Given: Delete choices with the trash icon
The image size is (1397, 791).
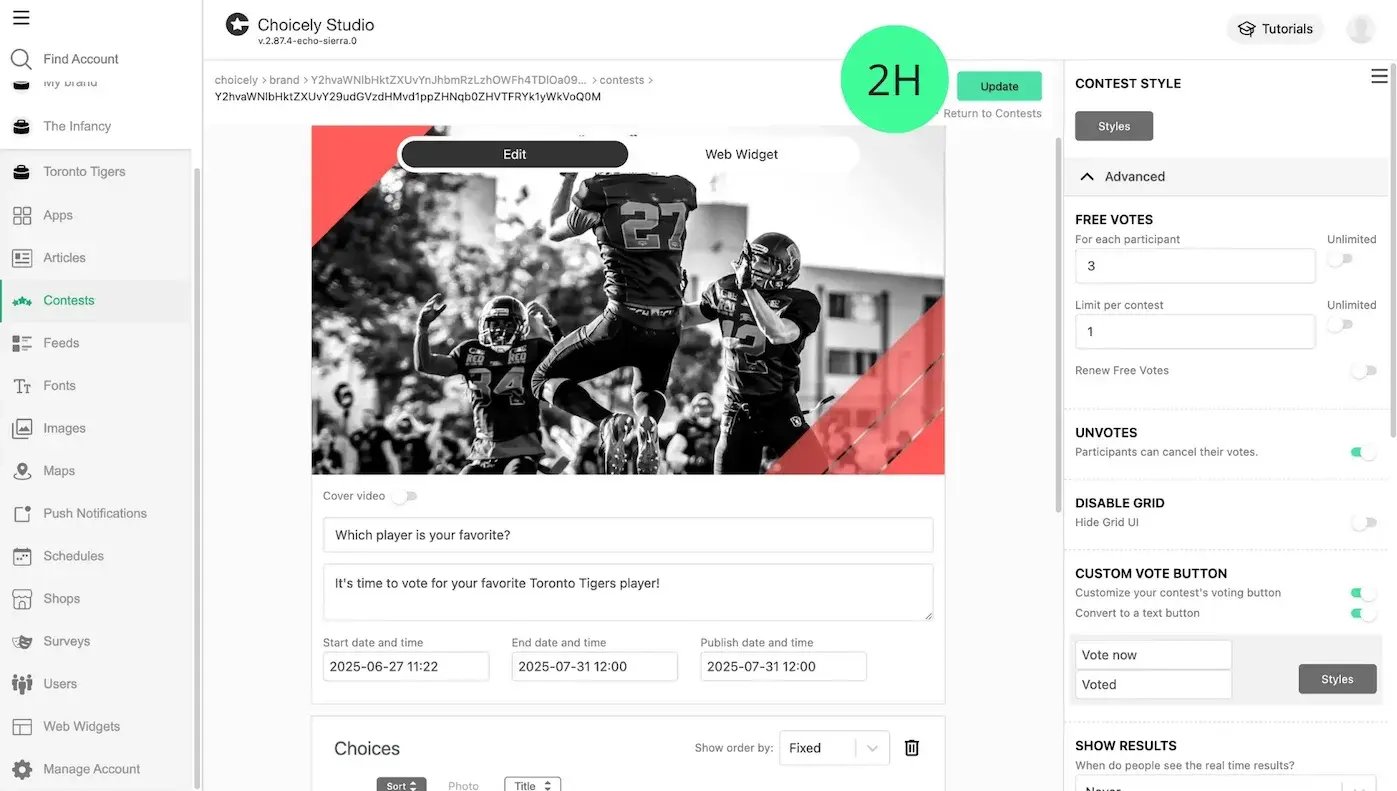Looking at the screenshot, I should (912, 748).
